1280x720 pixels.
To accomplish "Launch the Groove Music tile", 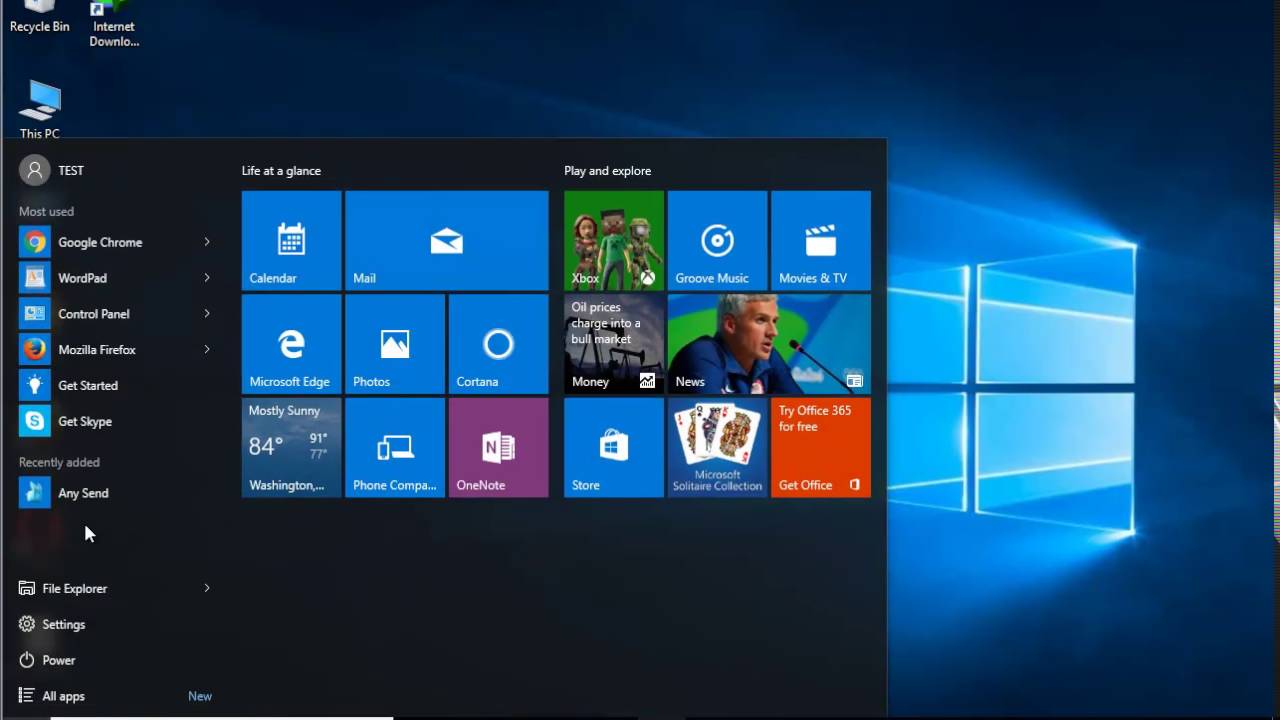I will [x=717, y=240].
